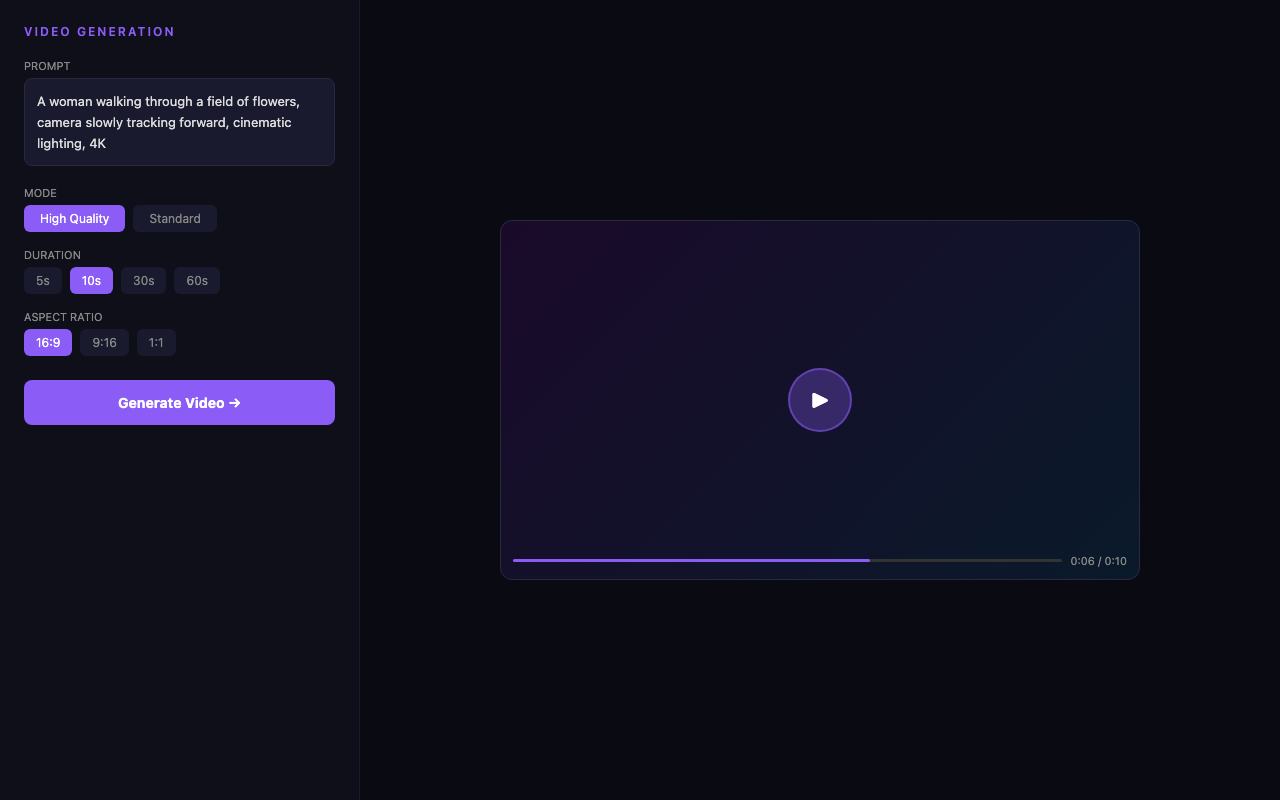Click the Duration section label
Viewport: 1280px width, 800px height.
52,255
